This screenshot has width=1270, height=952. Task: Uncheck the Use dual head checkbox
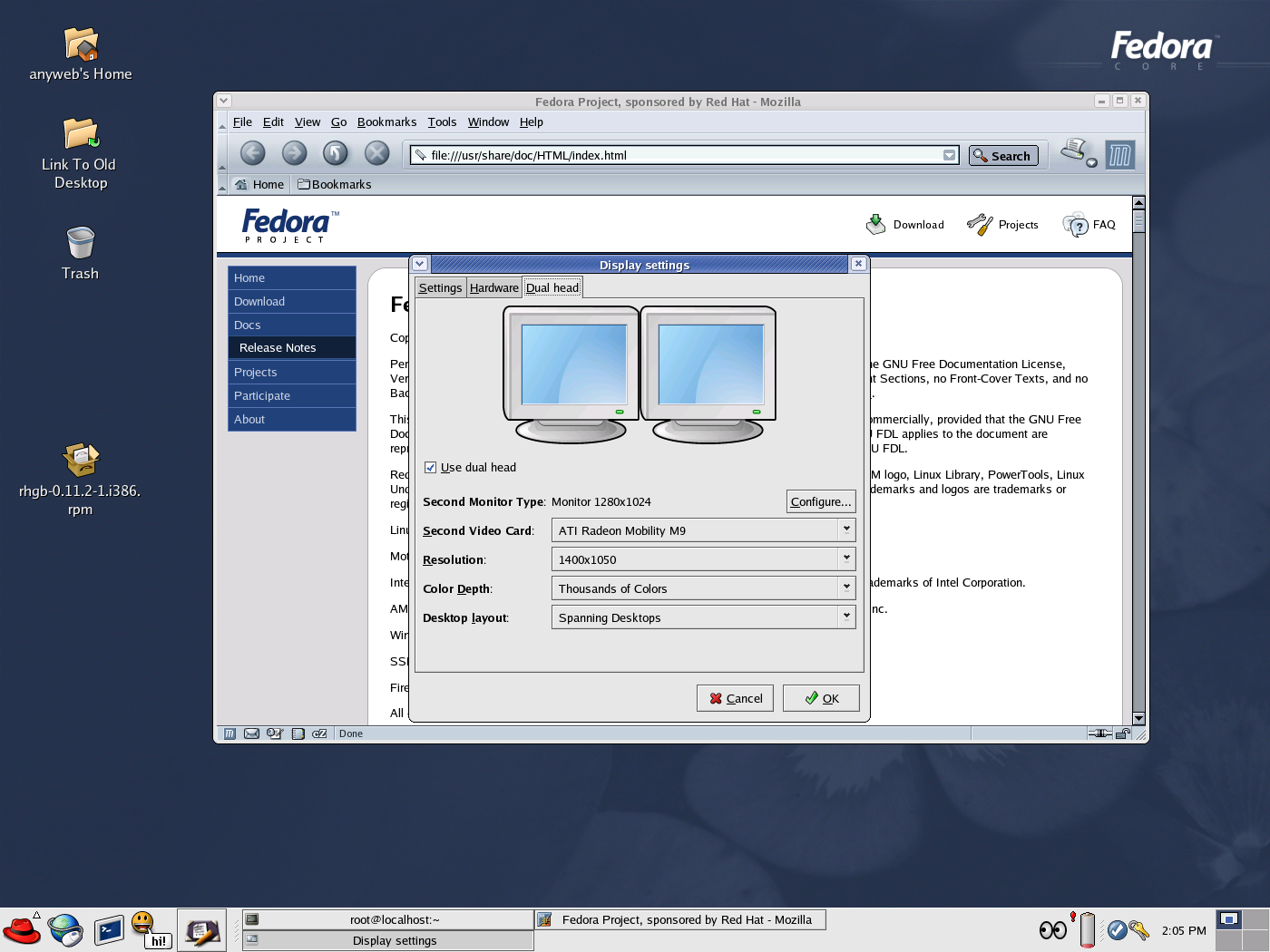point(431,468)
